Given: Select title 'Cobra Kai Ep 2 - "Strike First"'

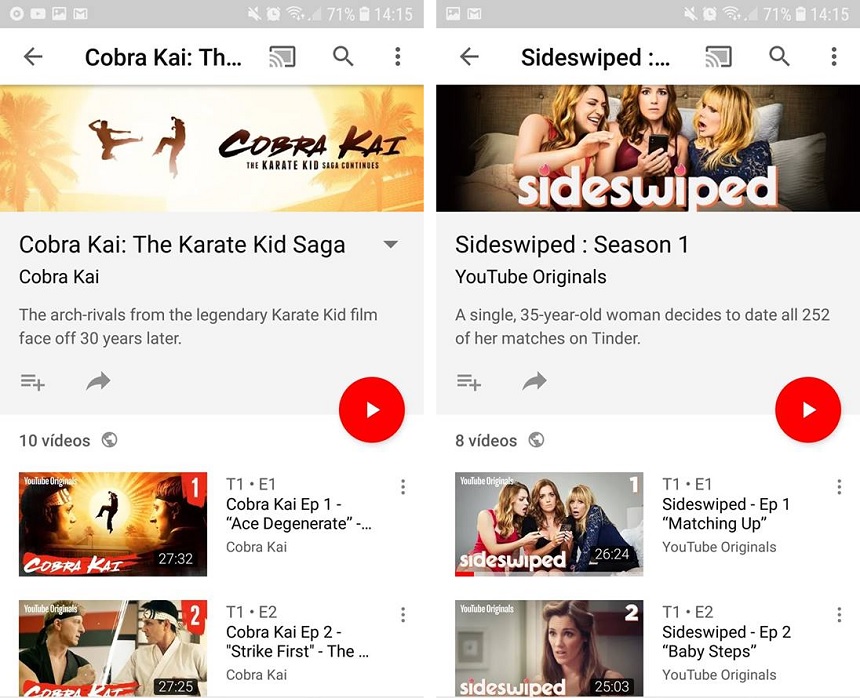Looking at the screenshot, I should point(297,642).
